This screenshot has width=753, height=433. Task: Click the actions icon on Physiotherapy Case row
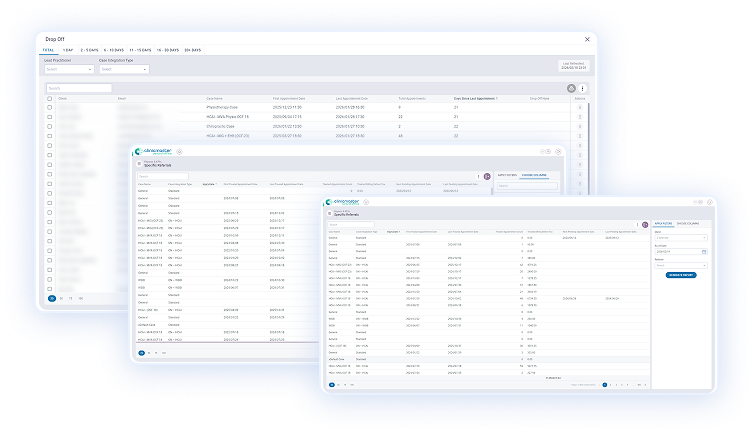[x=581, y=108]
